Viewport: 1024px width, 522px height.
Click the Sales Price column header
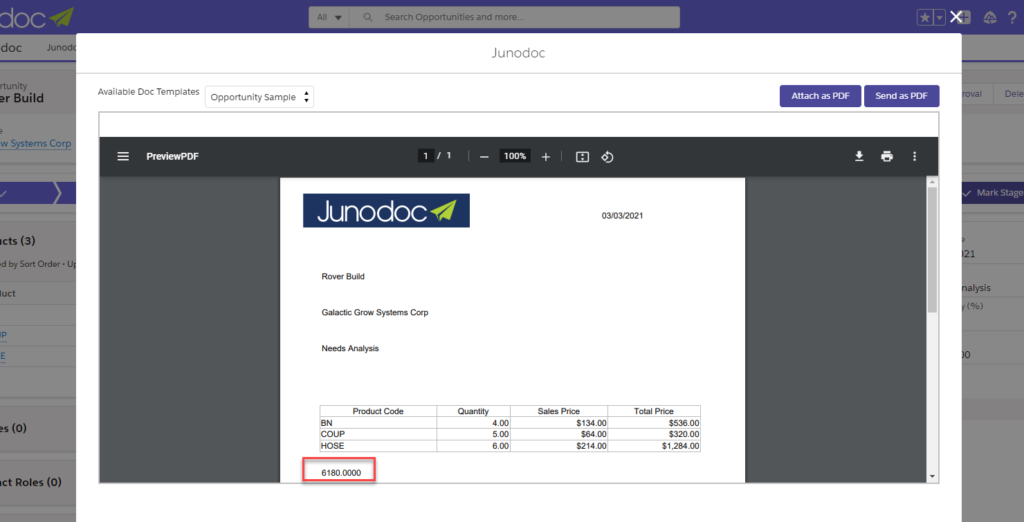559,411
